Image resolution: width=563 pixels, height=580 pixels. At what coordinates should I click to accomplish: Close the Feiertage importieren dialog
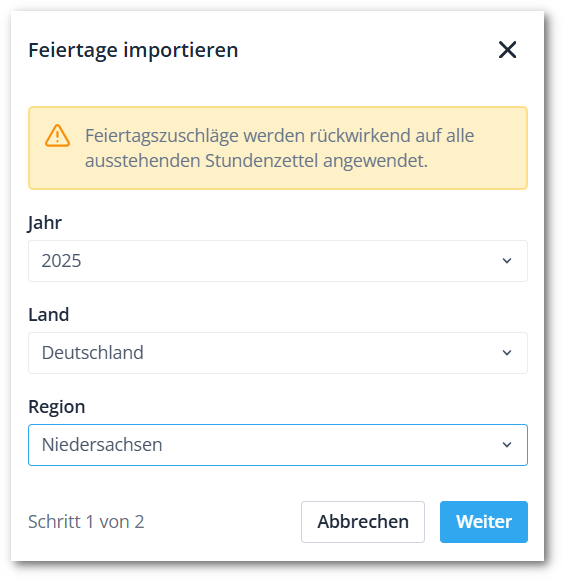pos(507,50)
